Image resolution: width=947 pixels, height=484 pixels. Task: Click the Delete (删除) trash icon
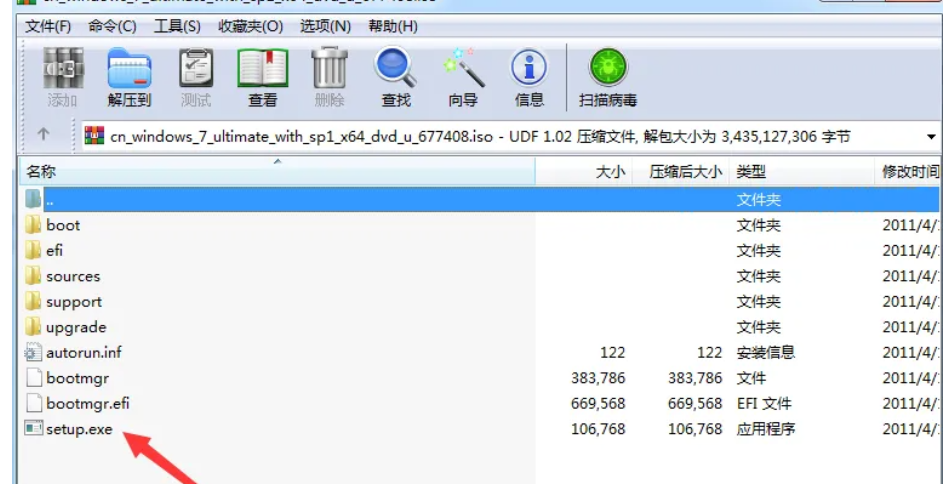point(329,68)
